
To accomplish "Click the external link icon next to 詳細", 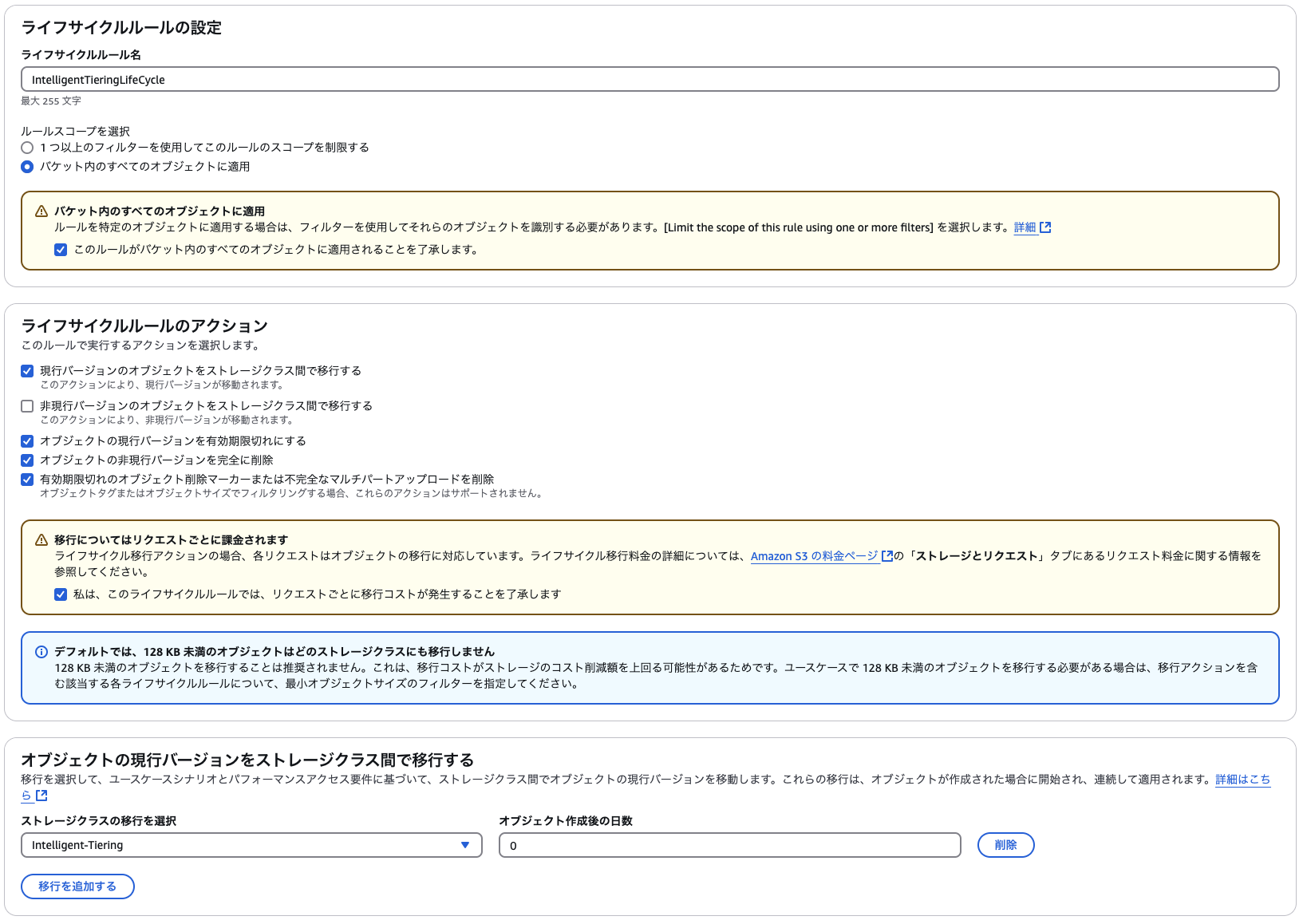I will point(1045,227).
